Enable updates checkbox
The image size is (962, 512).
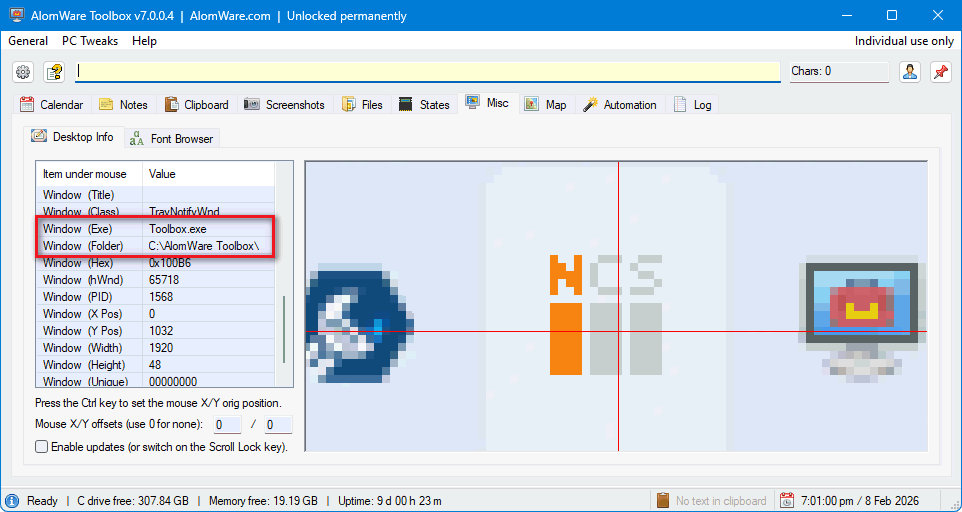(x=42, y=447)
